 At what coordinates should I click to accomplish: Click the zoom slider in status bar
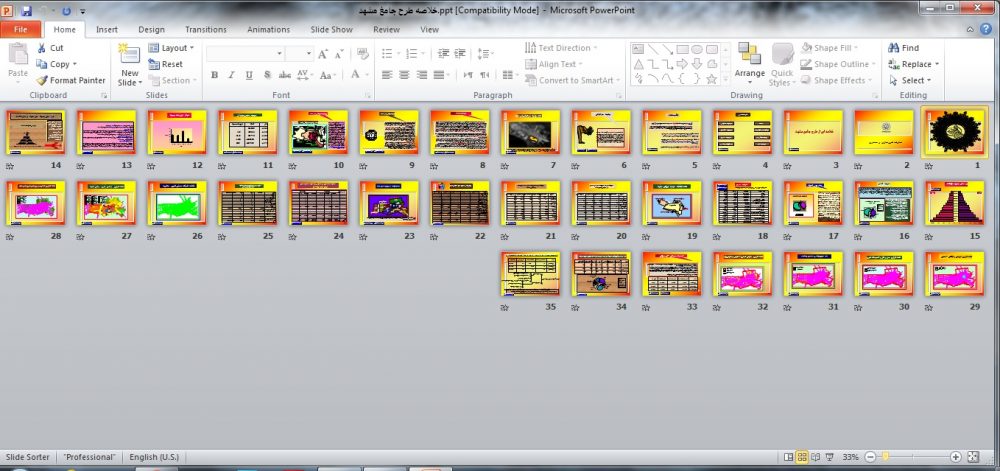click(x=913, y=457)
